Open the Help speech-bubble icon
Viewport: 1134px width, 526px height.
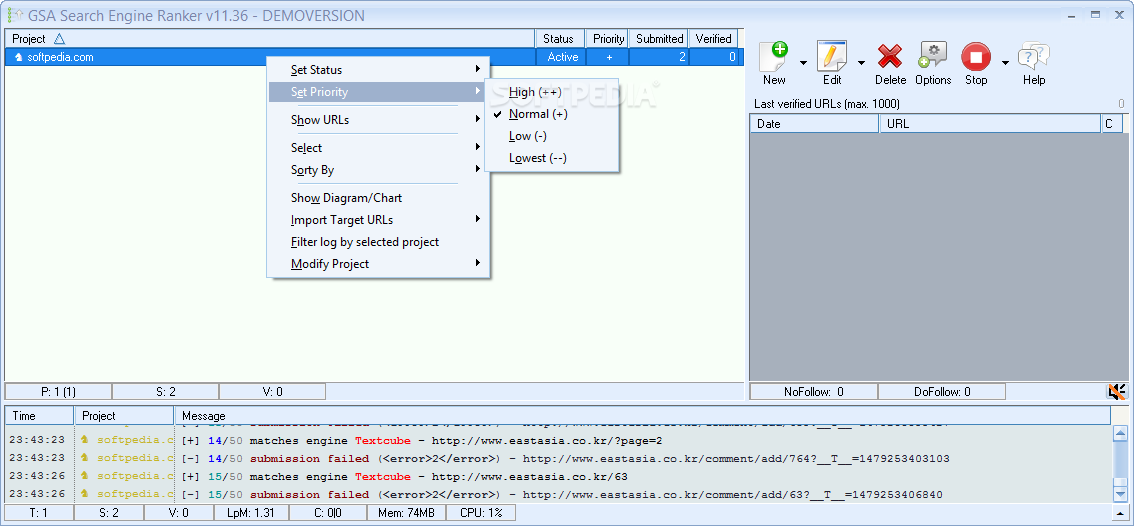pos(1033,56)
